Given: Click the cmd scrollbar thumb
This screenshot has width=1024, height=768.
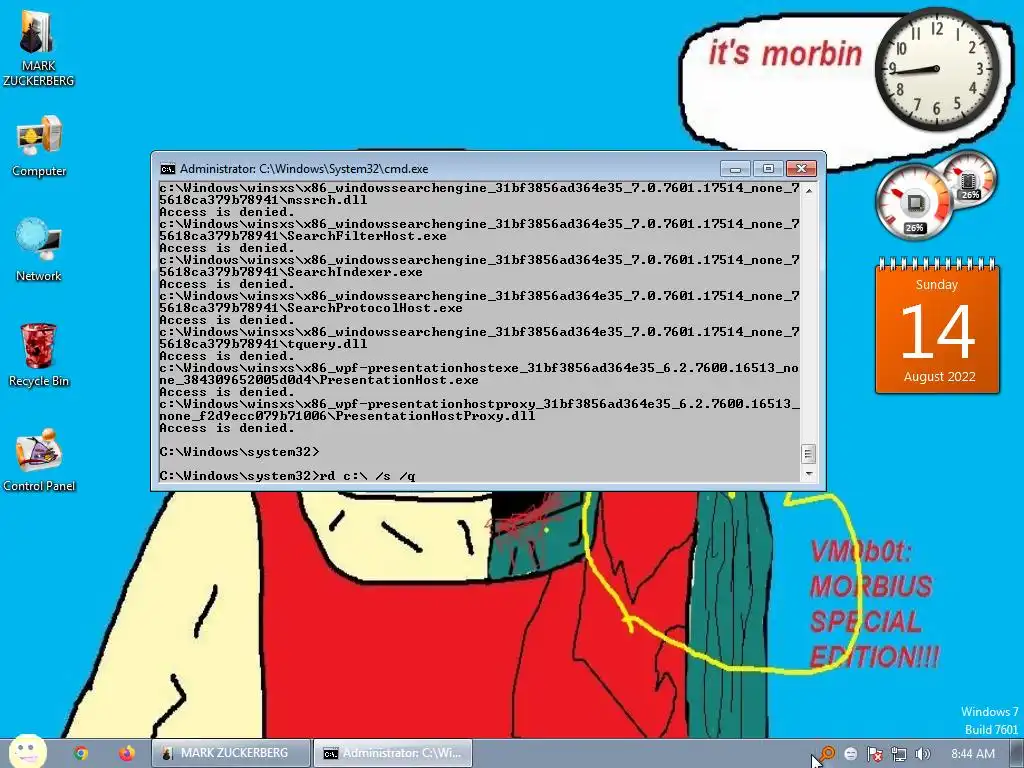Looking at the screenshot, I should click(808, 453).
